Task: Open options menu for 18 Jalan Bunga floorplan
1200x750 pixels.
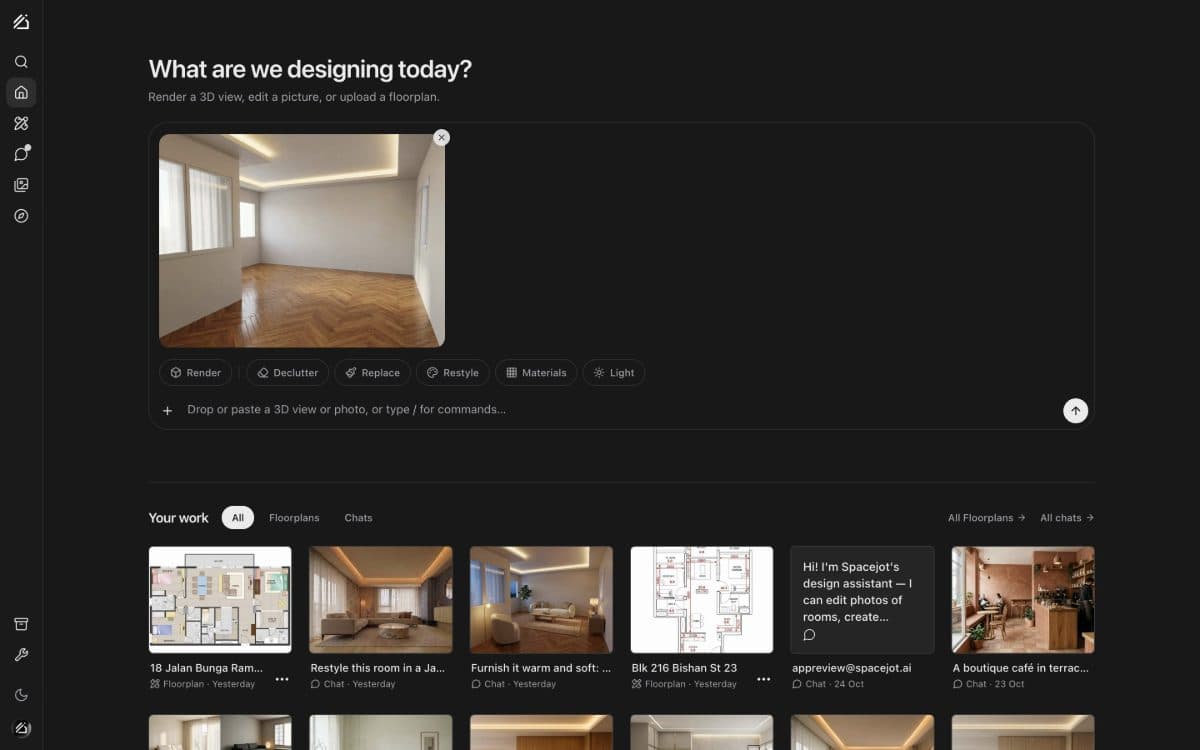Action: (282, 679)
